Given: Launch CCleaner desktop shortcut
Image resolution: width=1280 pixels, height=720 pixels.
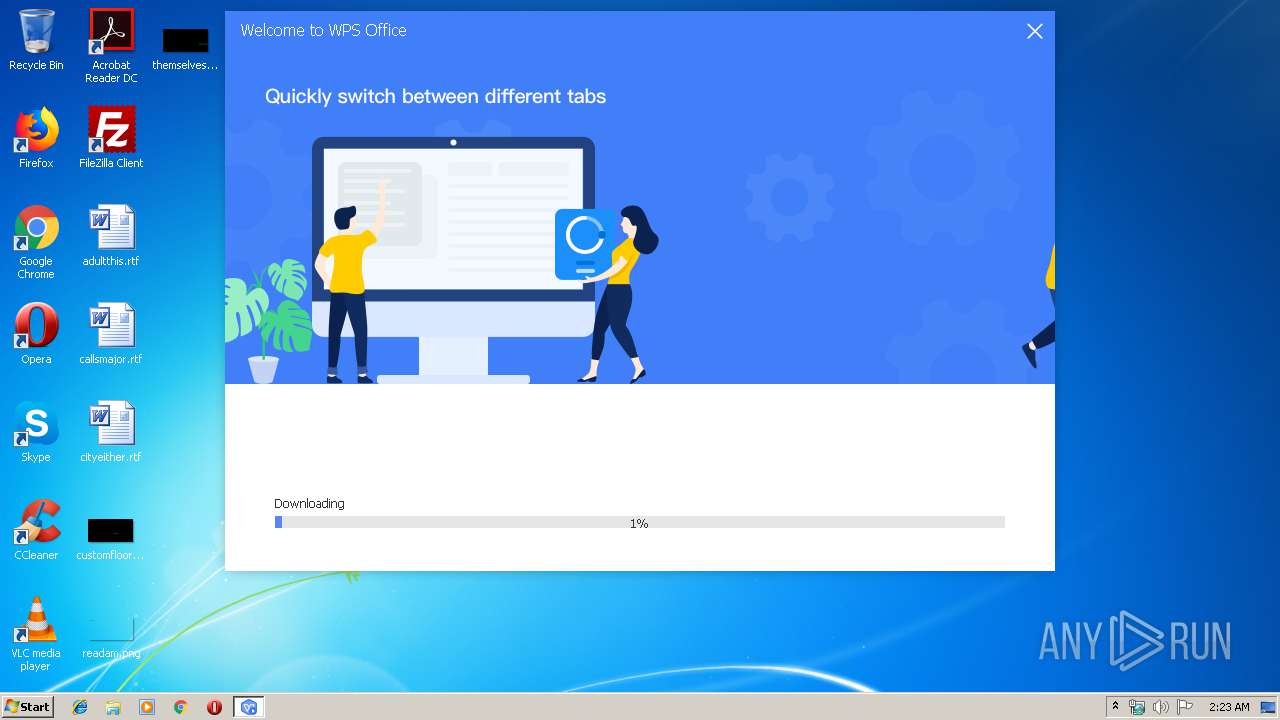Looking at the screenshot, I should click(x=36, y=530).
